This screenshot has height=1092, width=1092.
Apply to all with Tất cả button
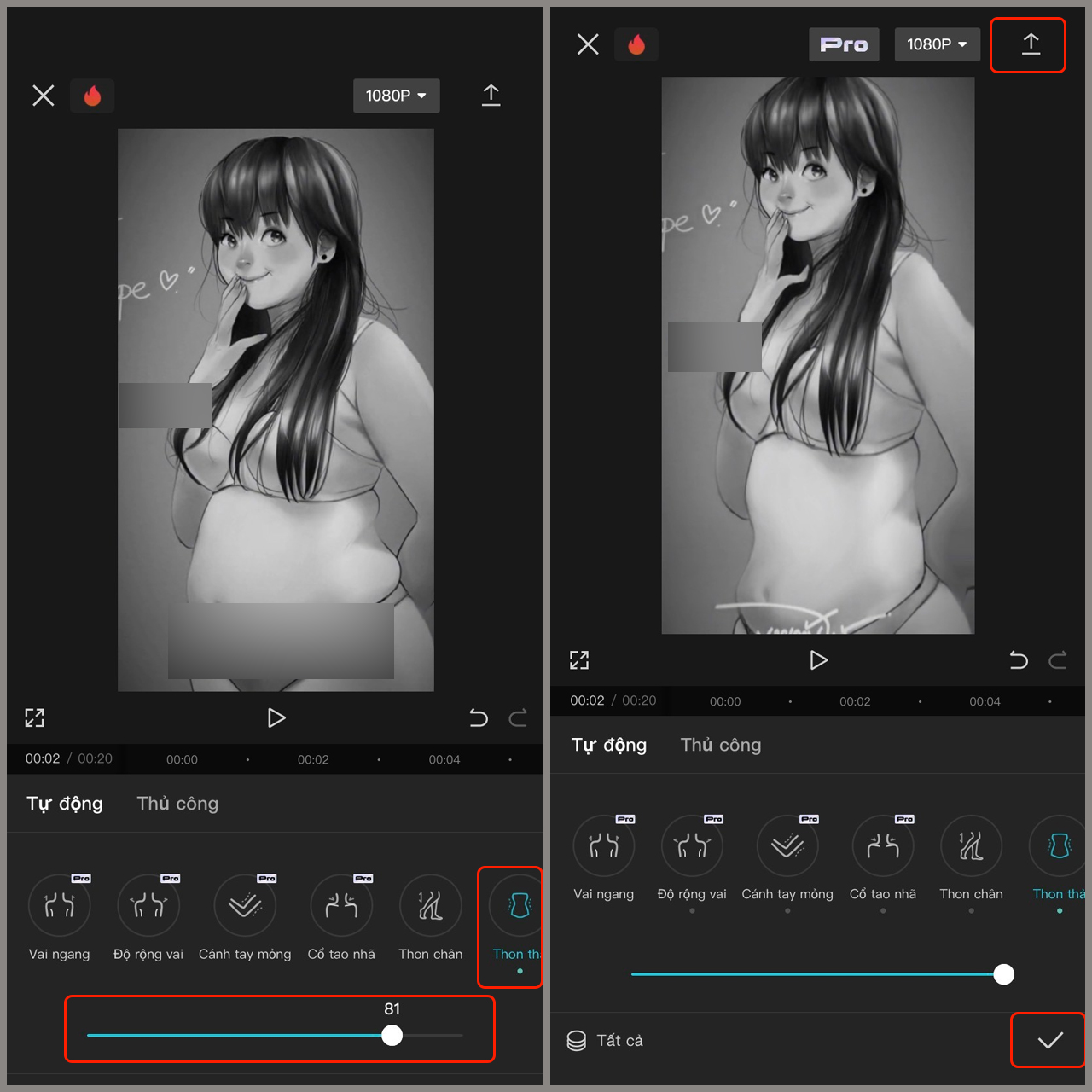[x=605, y=1041]
